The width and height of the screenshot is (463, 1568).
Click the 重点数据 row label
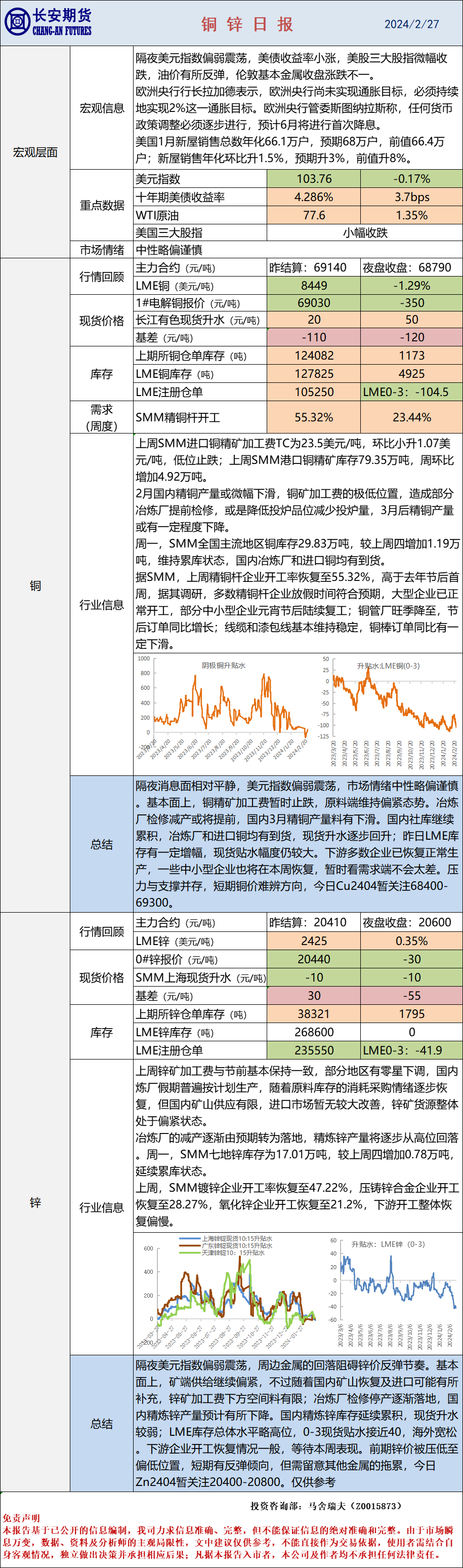pyautogui.click(x=102, y=205)
